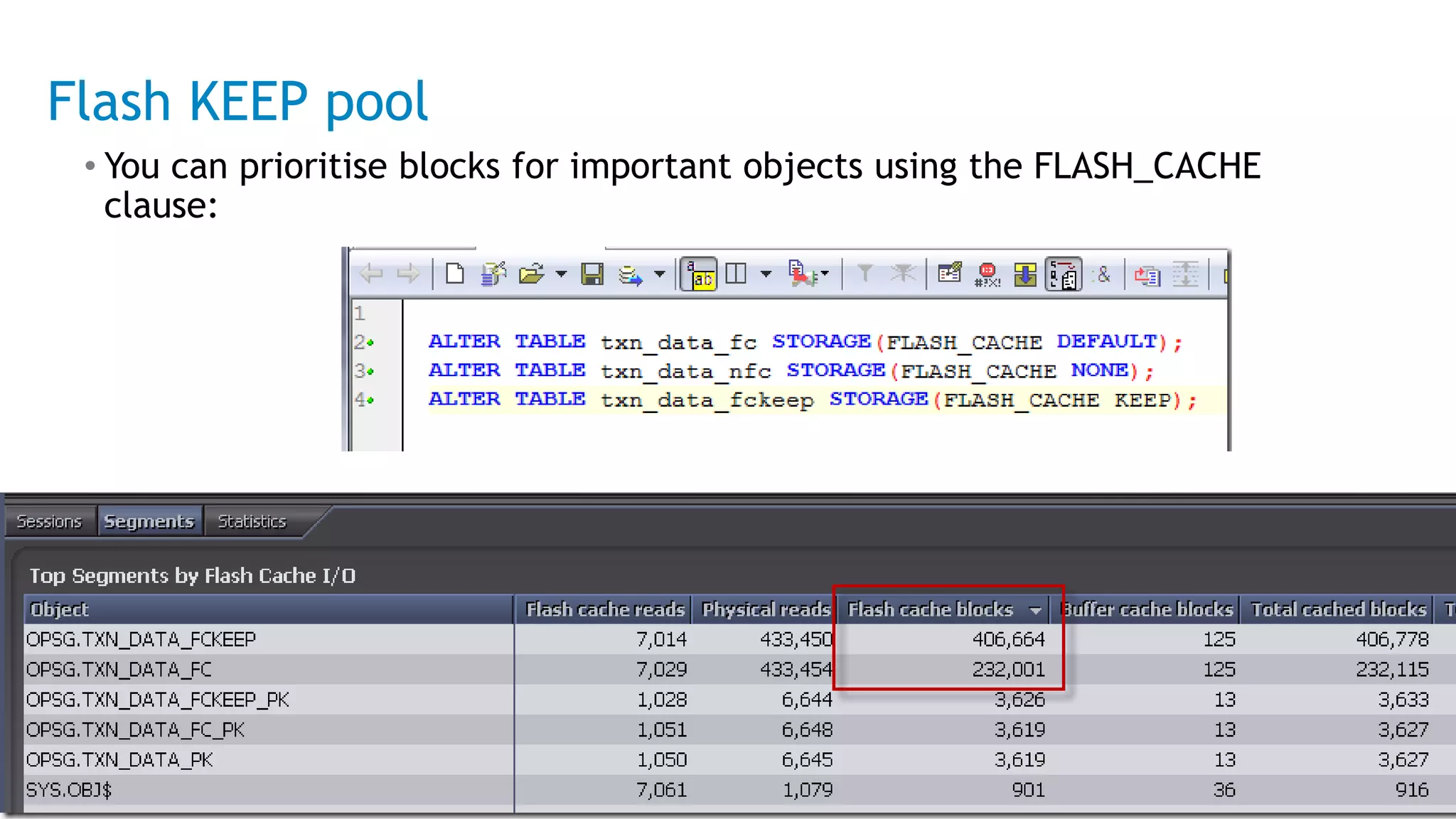Click line 2 green breakpoint marker

click(x=370, y=343)
